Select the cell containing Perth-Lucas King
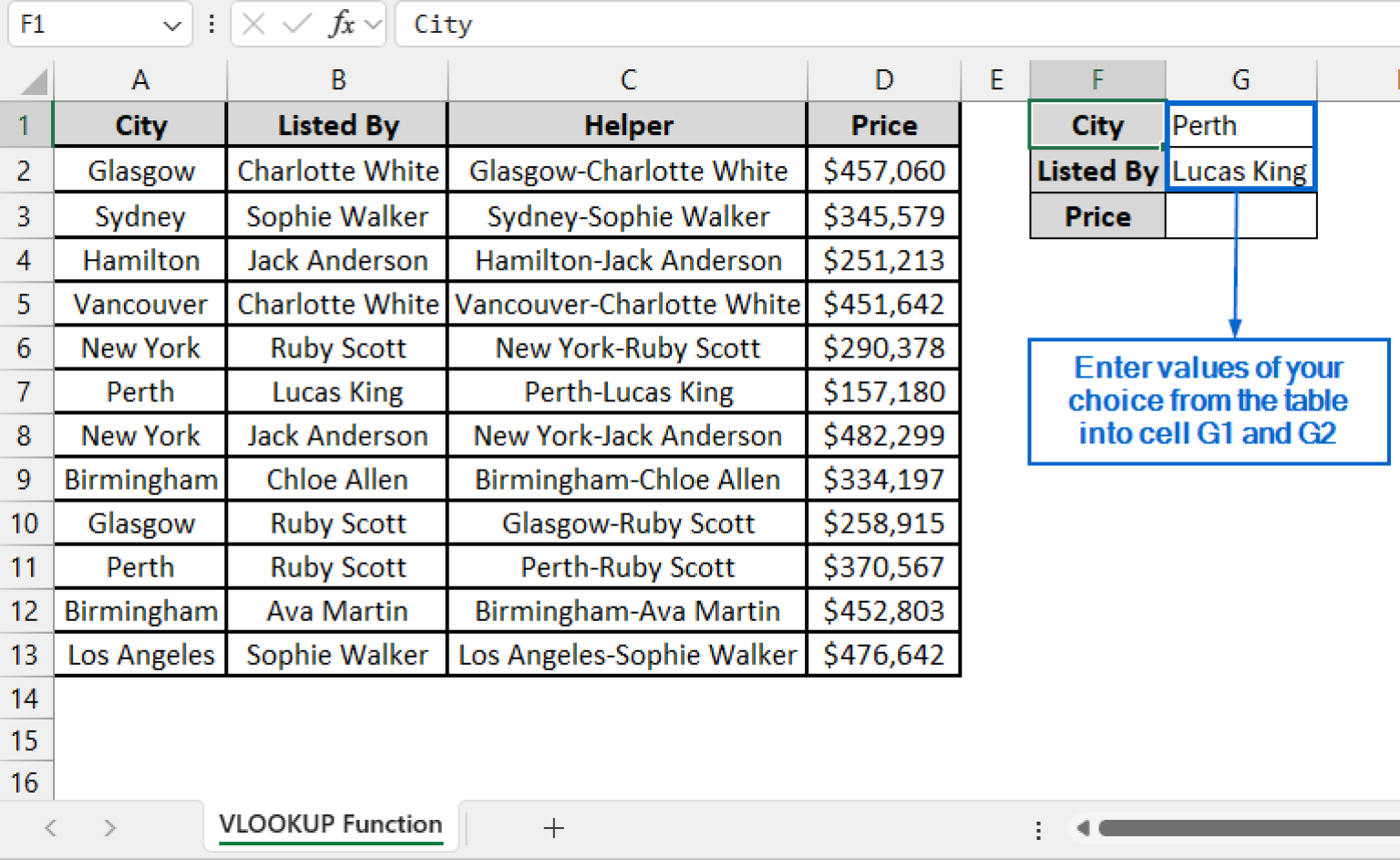Viewport: 1400px width, 860px height. pyautogui.click(x=627, y=391)
